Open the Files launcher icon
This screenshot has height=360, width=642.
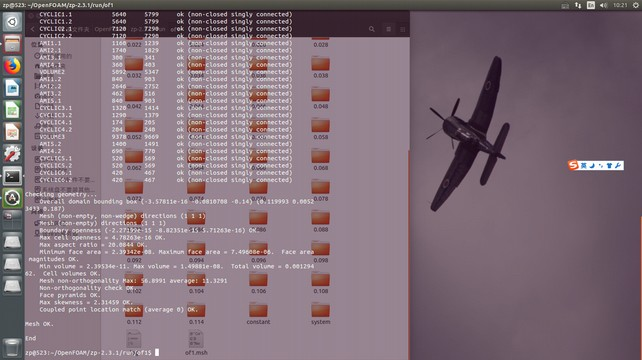[12, 44]
